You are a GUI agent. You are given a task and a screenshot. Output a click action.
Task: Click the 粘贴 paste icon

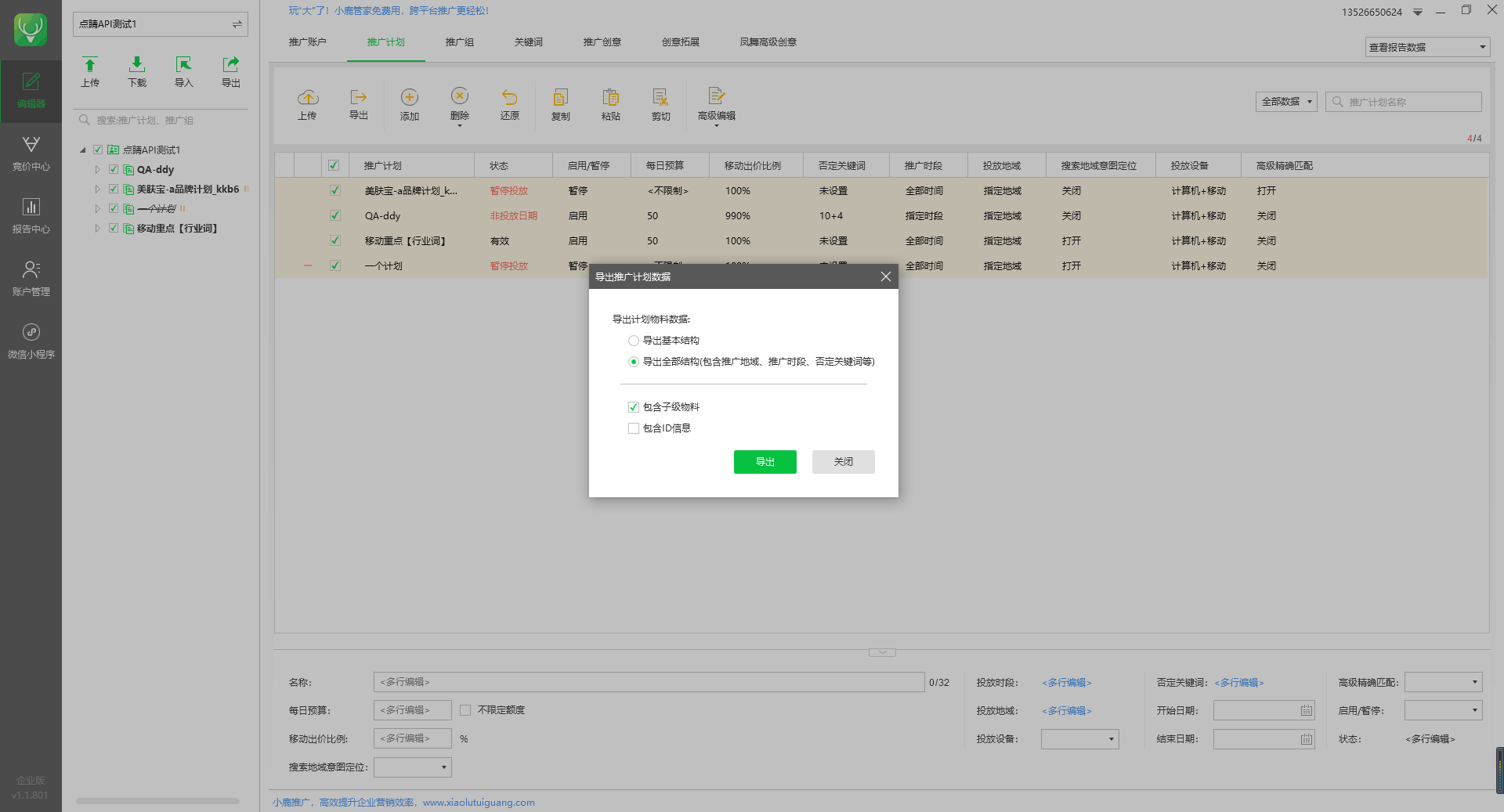(611, 104)
